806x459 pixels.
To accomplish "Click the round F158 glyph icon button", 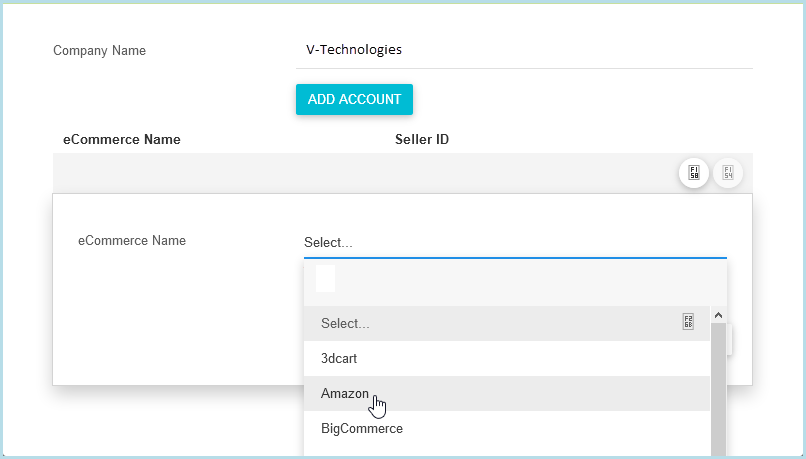I will 693,173.
